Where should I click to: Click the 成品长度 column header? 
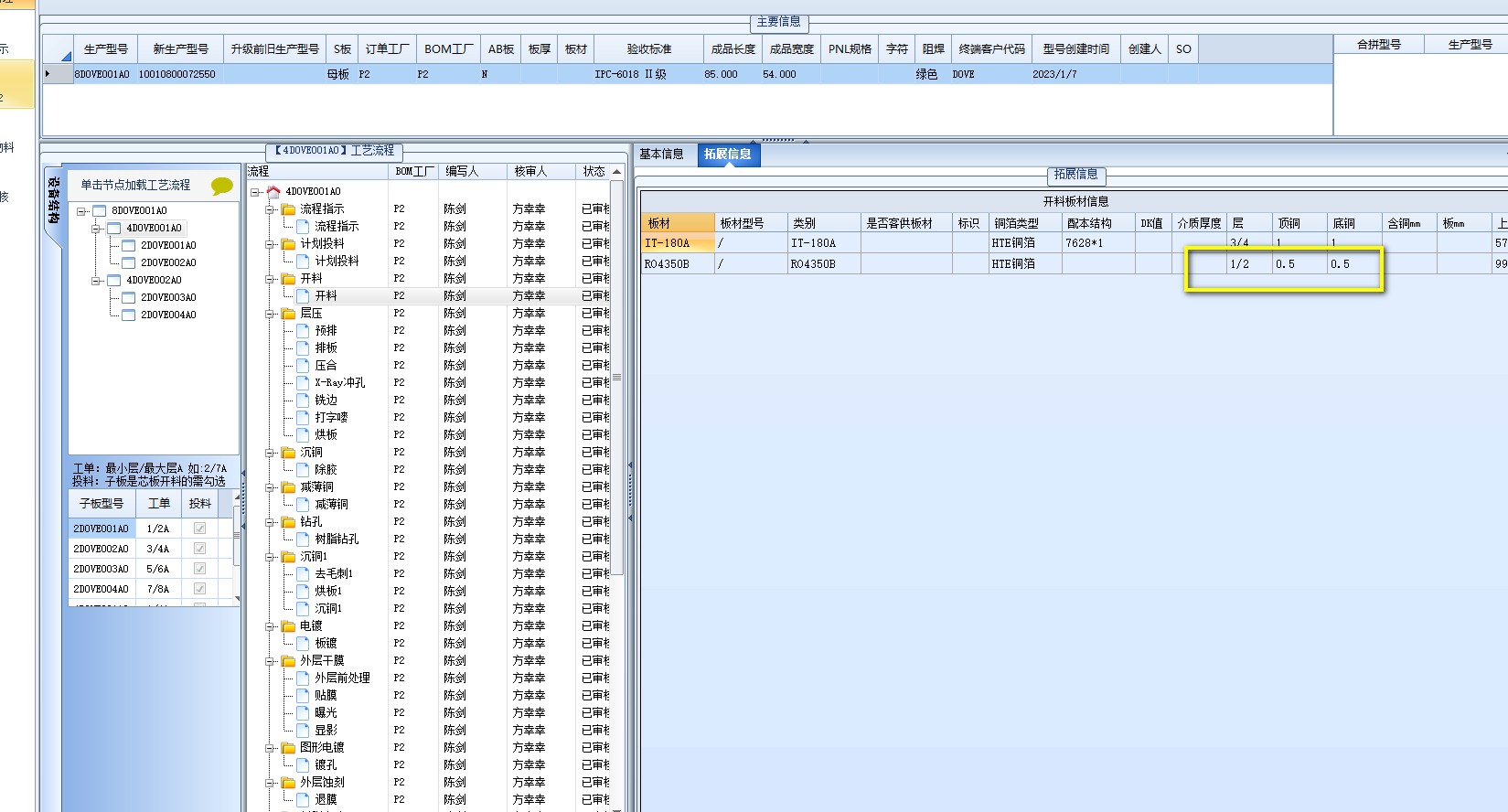coord(733,49)
